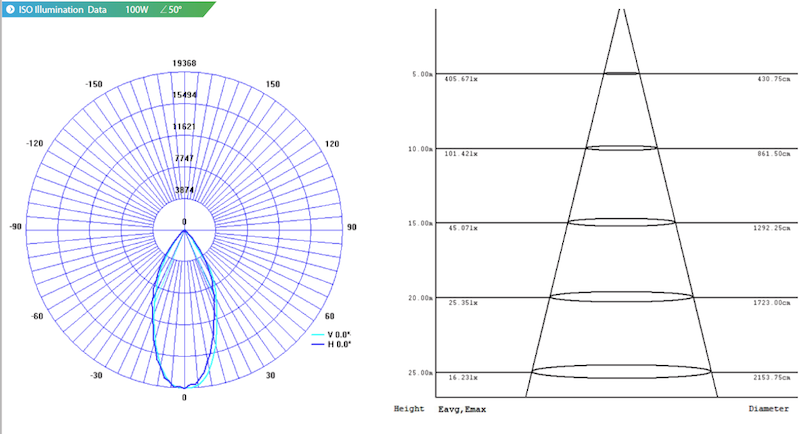Click the 861.50cm diameter value

pyautogui.click(x=774, y=154)
